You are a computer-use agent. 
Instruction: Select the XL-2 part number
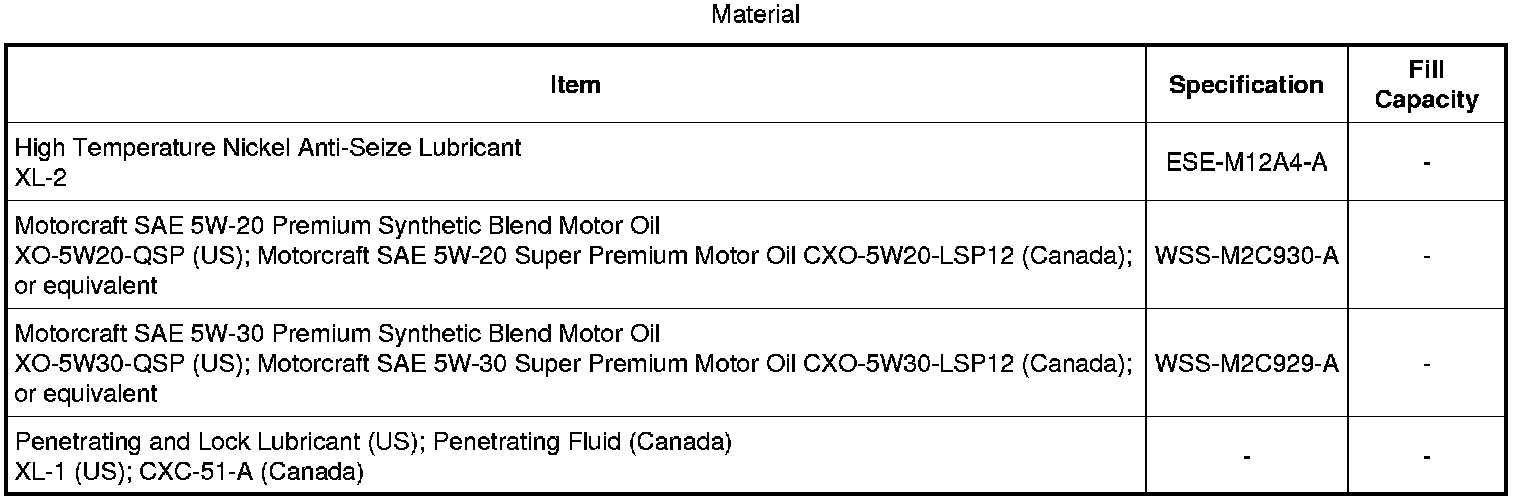(36, 174)
